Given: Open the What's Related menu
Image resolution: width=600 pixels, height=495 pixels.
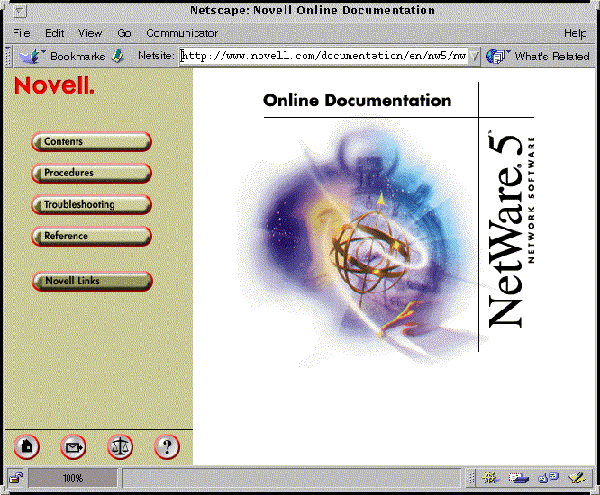Looking at the screenshot, I should [x=540, y=56].
